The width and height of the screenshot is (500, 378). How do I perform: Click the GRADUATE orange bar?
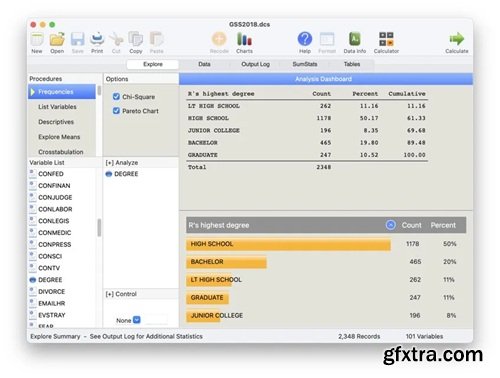(x=207, y=298)
